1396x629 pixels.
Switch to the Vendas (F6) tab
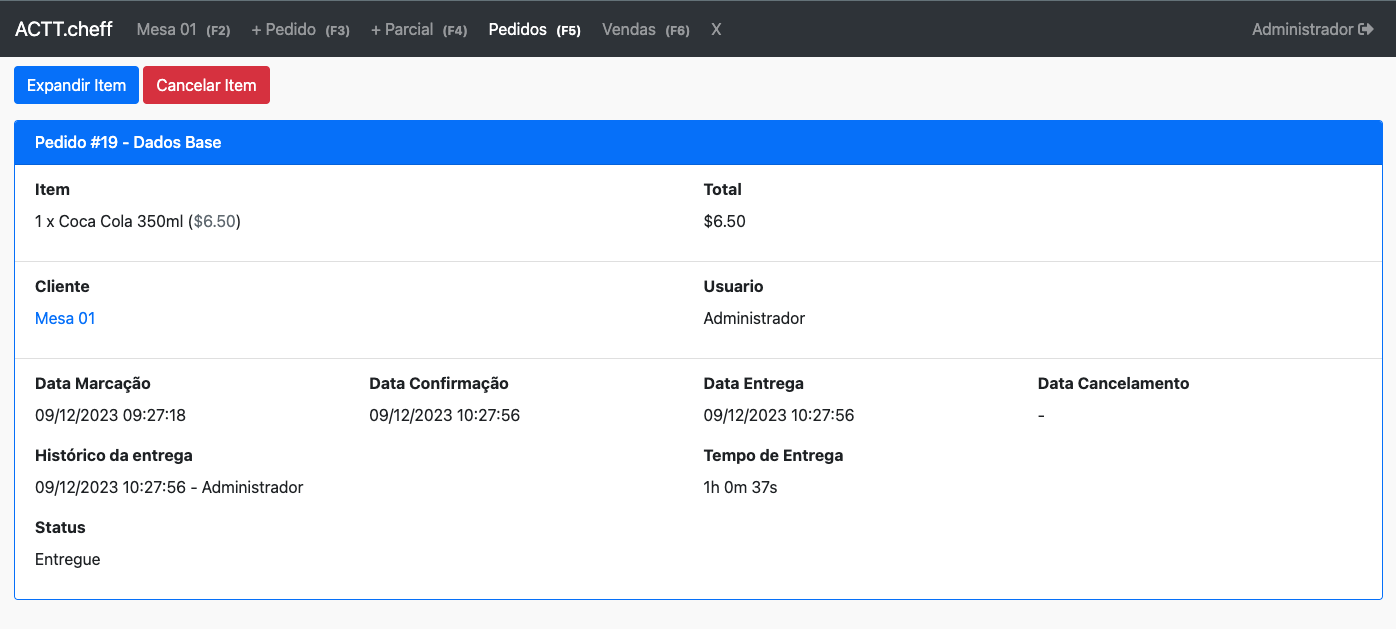pos(645,29)
